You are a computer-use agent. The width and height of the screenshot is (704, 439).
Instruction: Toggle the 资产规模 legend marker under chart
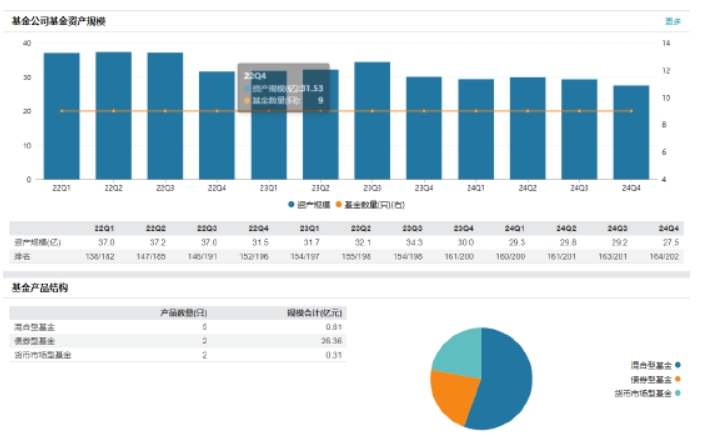[x=291, y=204]
